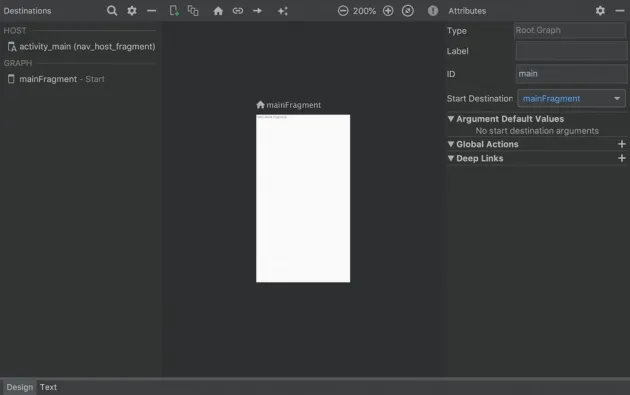The image size is (630, 395).
Task: Click the Type field showing Root Graph
Action: click(x=570, y=30)
